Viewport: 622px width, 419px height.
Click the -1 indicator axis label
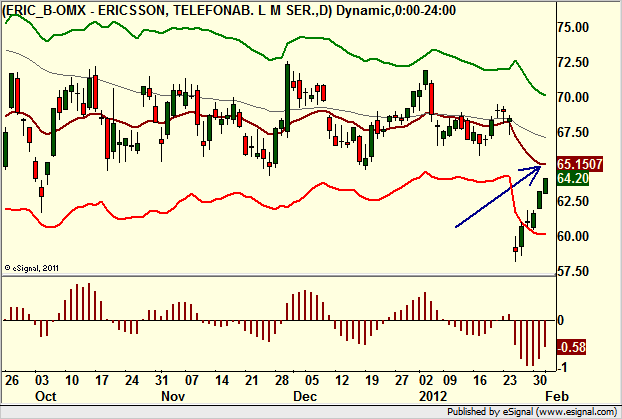point(562,367)
